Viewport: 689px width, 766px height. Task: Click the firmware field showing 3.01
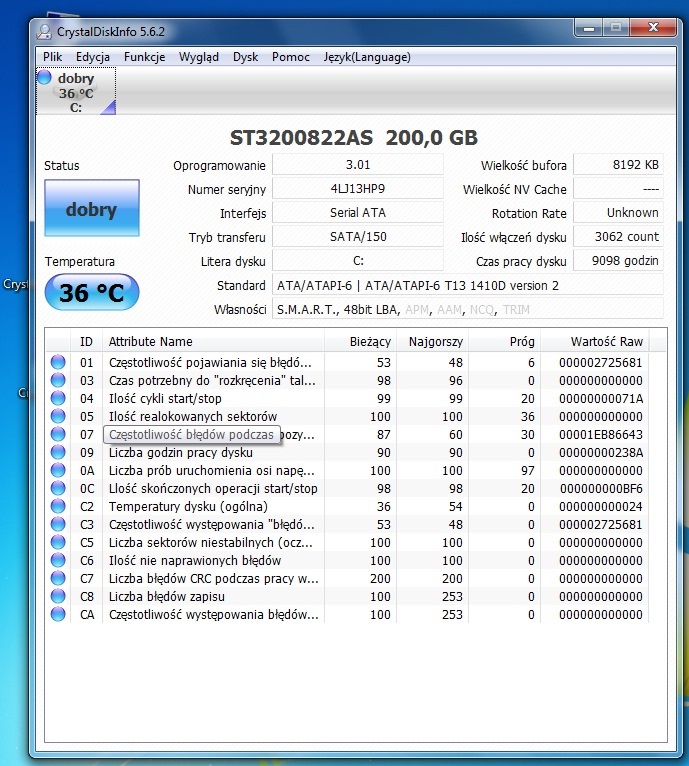pyautogui.click(x=358, y=165)
